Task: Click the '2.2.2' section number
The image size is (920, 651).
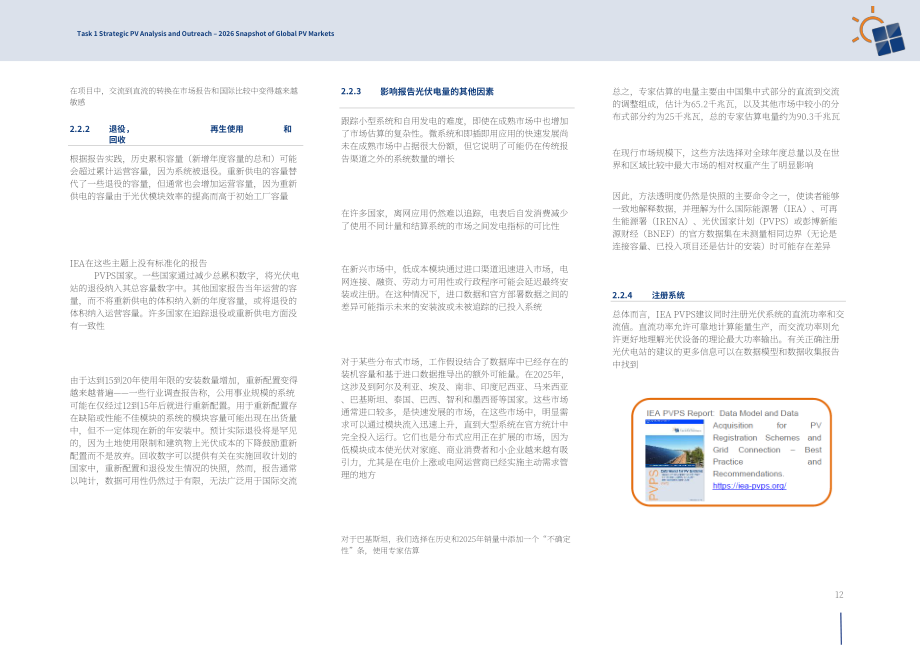Action: click(x=80, y=129)
